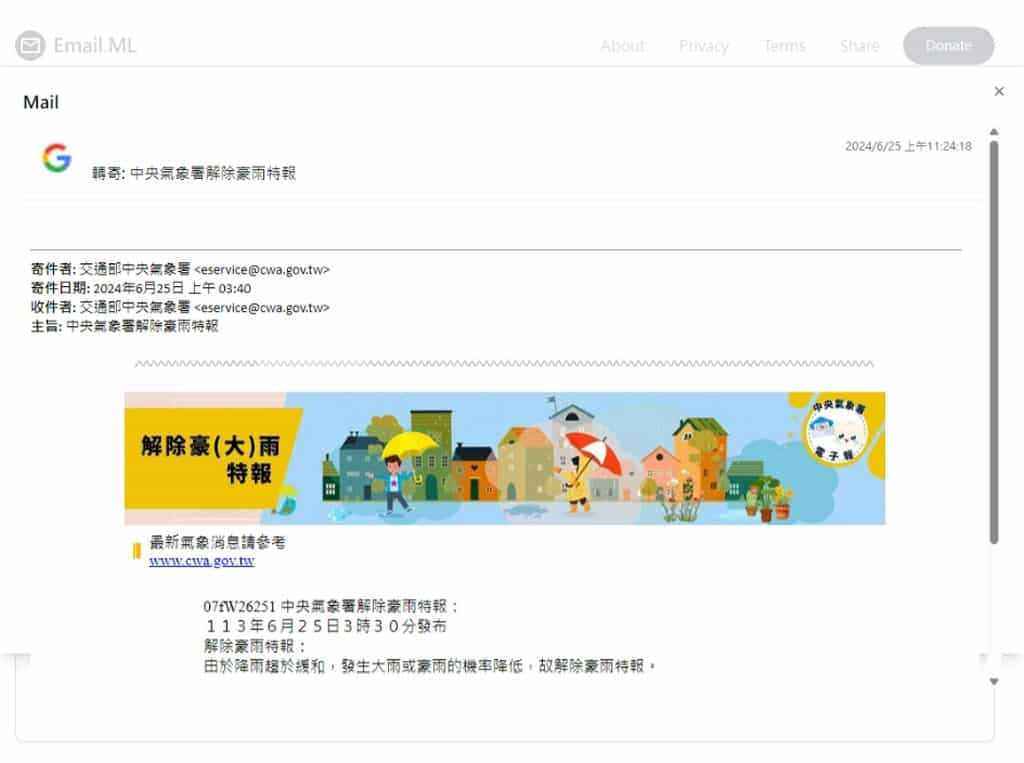Open the About page

tap(622, 46)
